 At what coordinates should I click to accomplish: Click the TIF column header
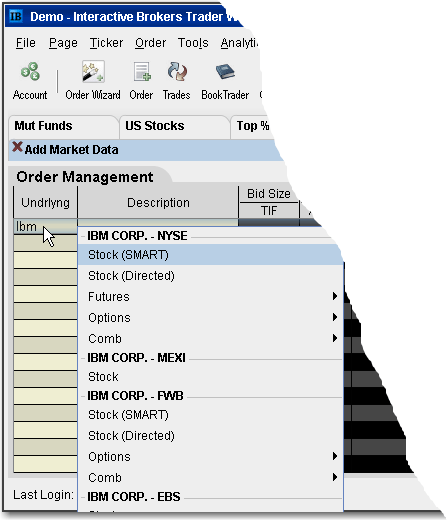[x=269, y=211]
